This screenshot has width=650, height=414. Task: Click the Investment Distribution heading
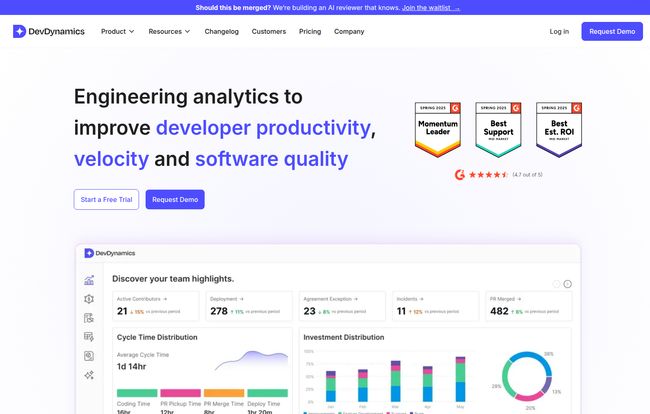click(344, 337)
